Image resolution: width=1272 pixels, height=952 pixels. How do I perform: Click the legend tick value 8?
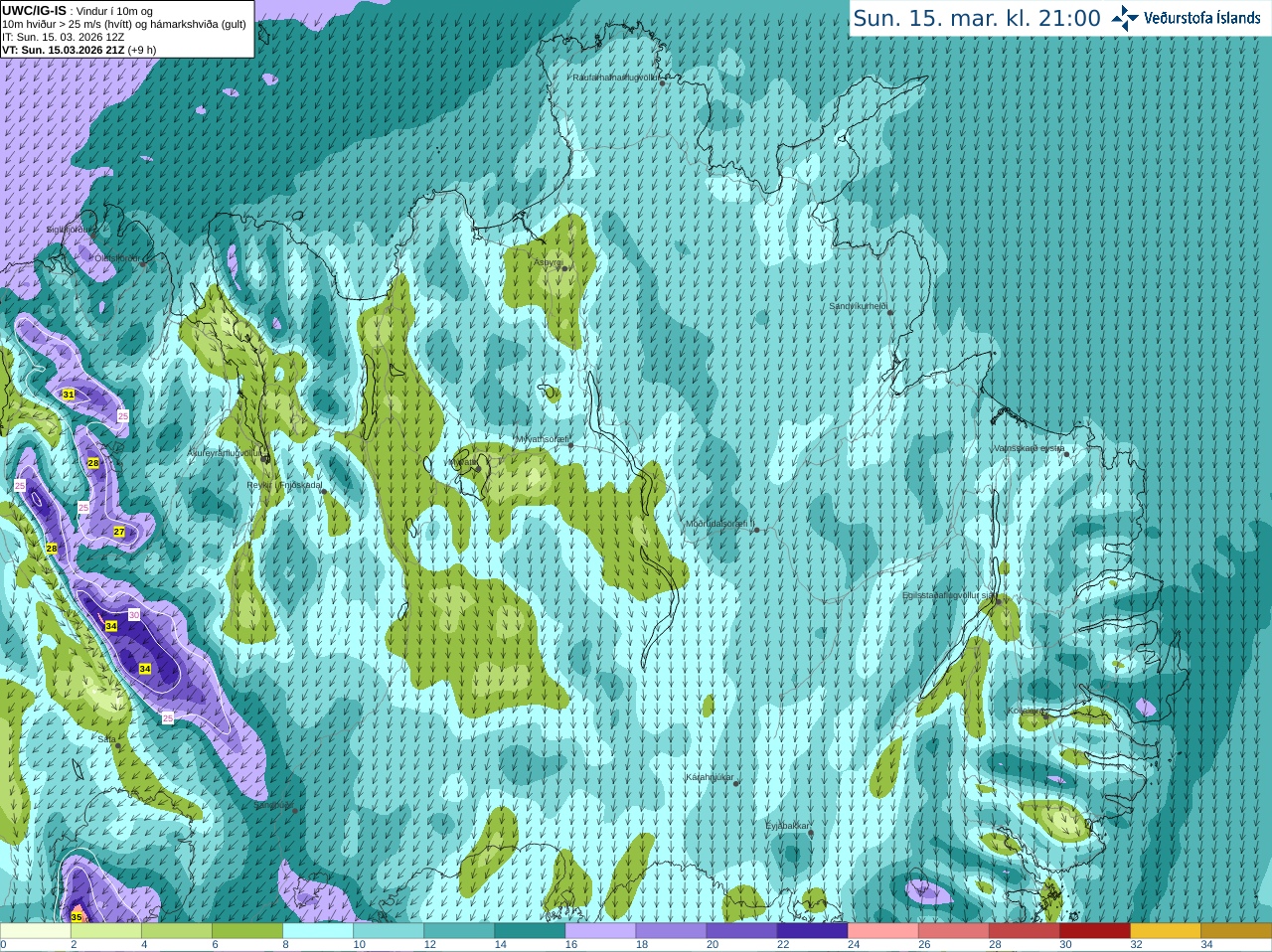point(285,945)
